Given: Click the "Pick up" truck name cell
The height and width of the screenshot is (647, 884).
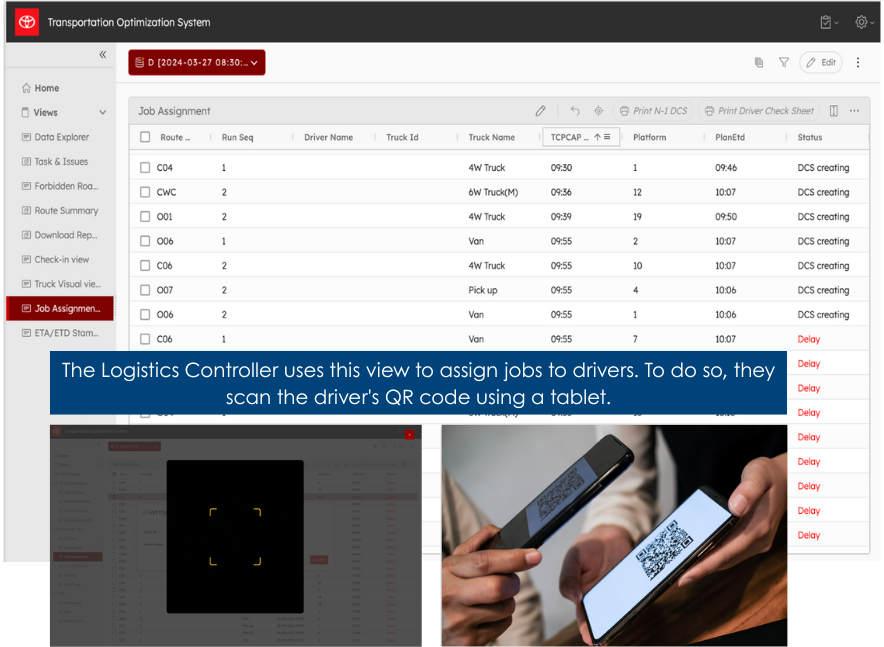Looking at the screenshot, I should tap(483, 290).
